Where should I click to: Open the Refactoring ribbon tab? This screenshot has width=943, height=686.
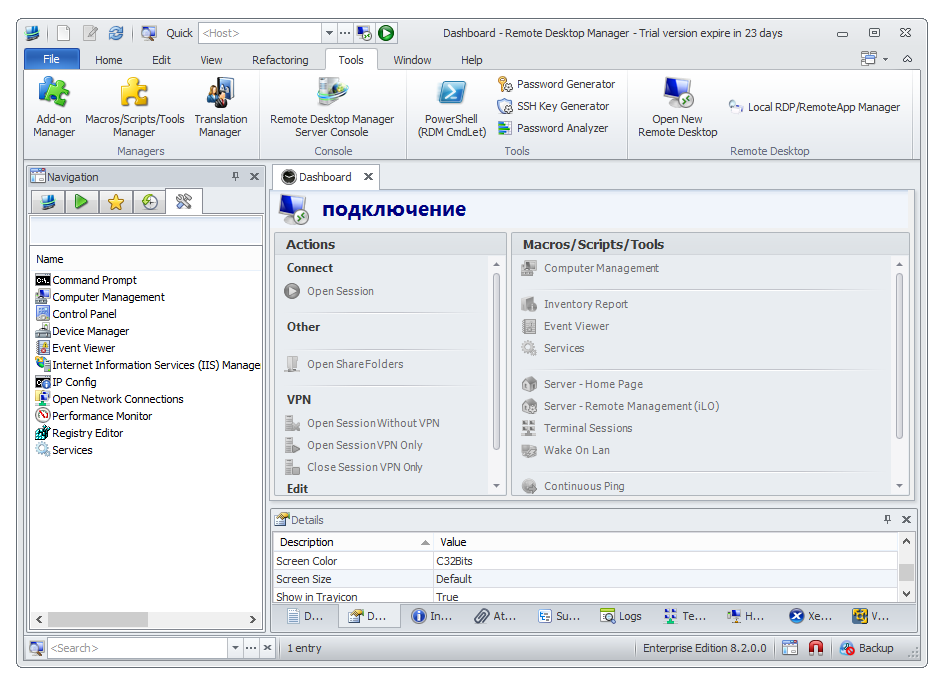coord(280,60)
